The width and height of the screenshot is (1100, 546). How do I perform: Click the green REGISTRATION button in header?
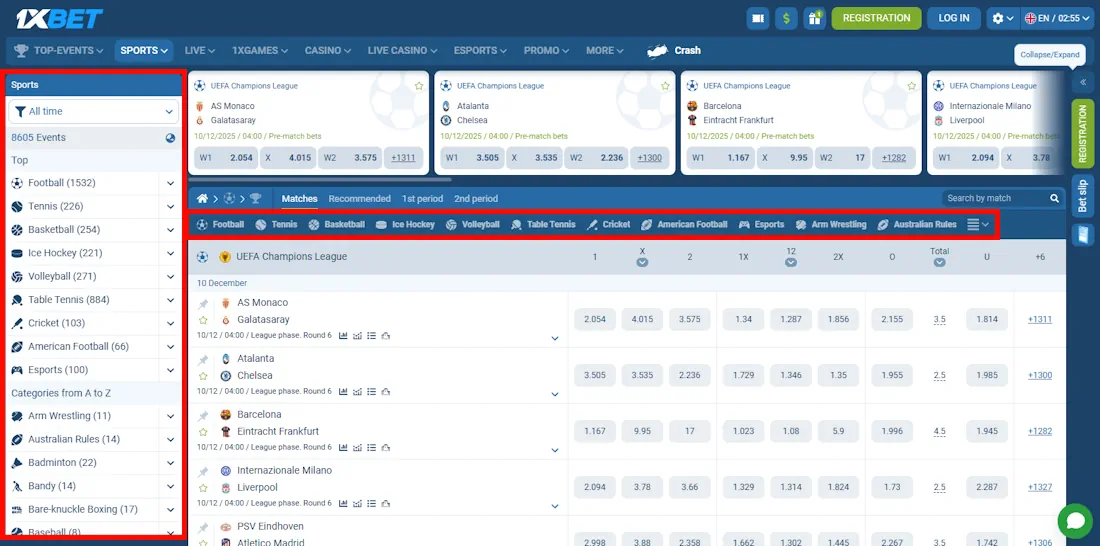tap(876, 18)
